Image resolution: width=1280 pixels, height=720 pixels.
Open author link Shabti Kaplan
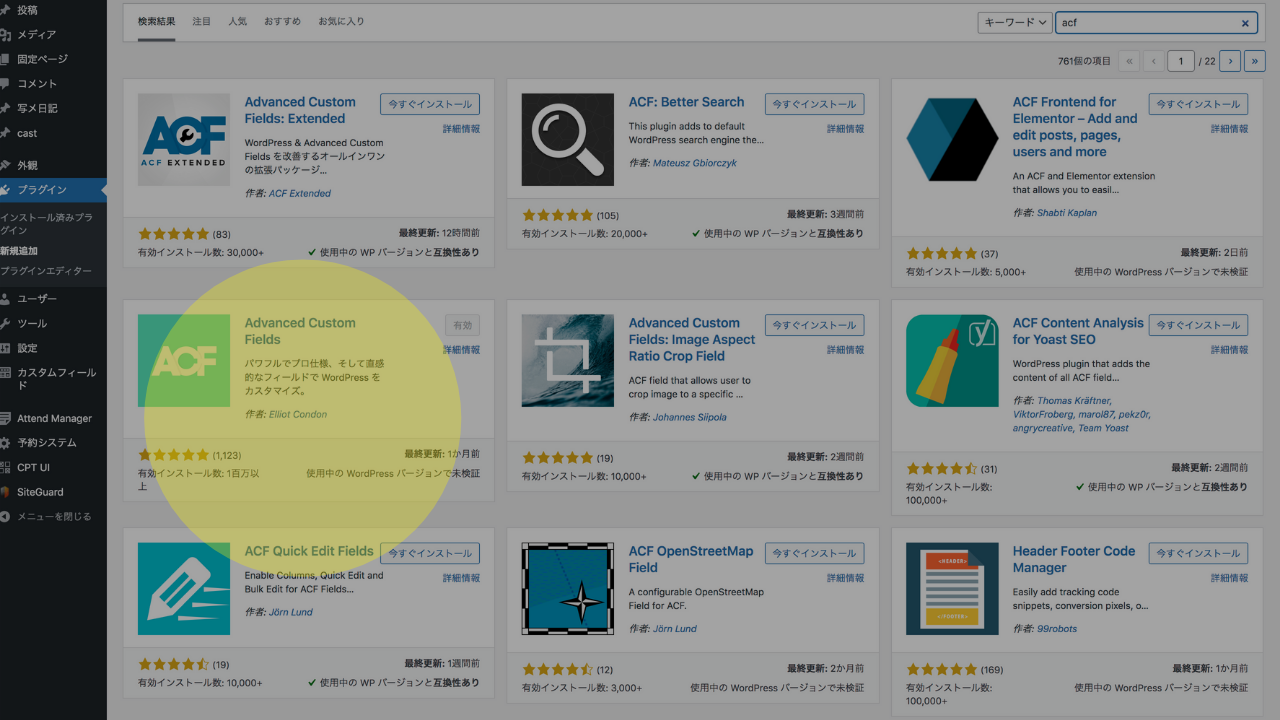[1067, 213]
